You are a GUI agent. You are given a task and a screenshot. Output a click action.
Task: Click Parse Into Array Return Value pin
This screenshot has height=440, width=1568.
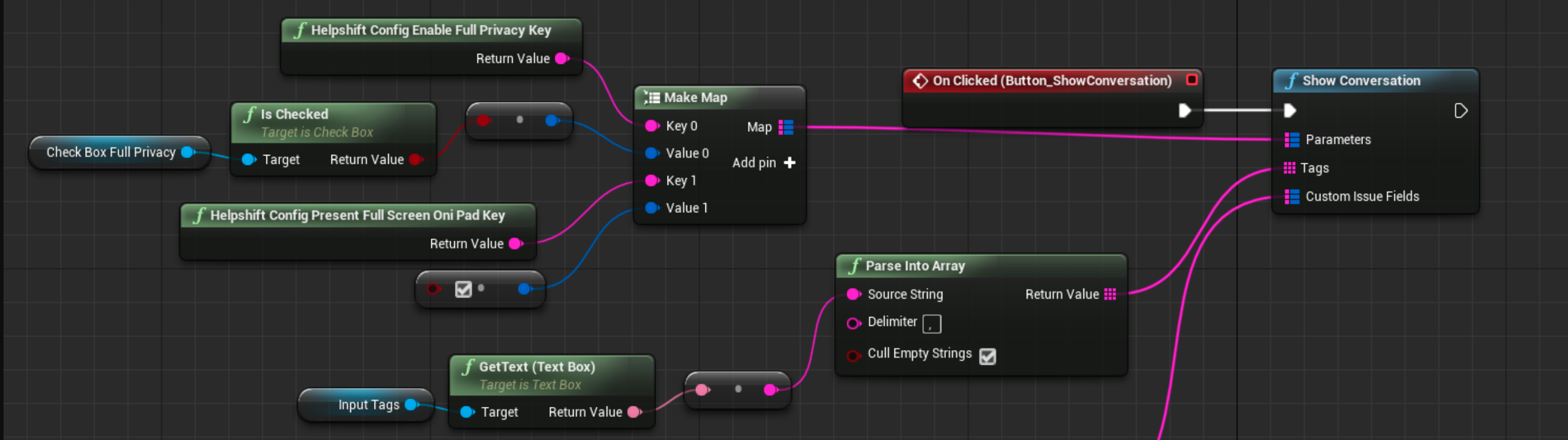pyautogui.click(x=1110, y=295)
